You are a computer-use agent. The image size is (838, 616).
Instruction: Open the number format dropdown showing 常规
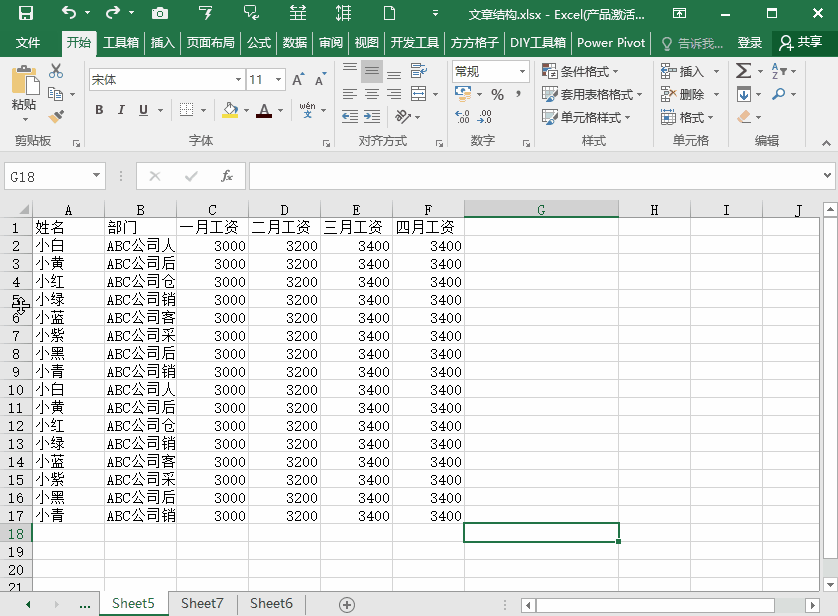[521, 71]
